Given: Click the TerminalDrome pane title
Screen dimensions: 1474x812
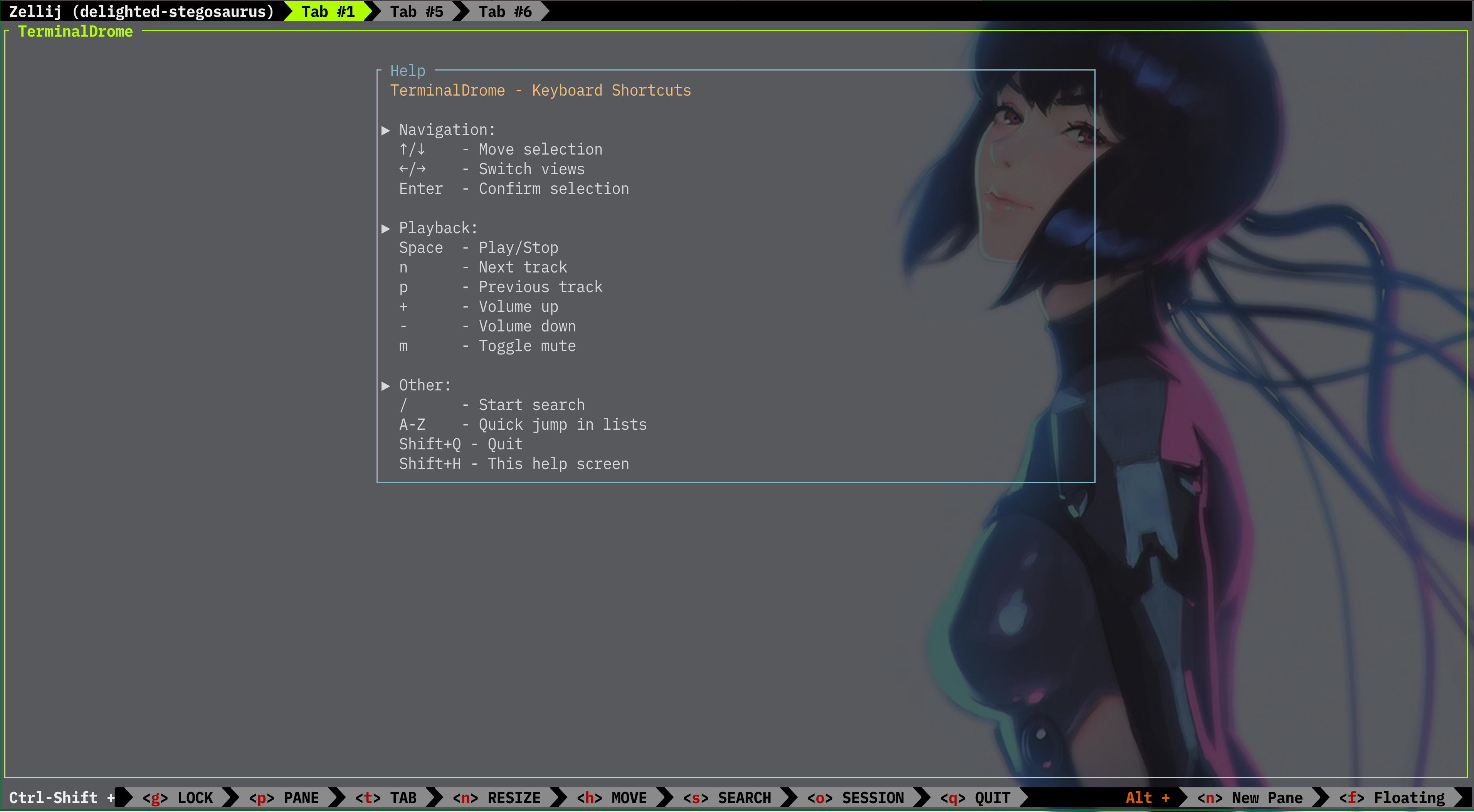Looking at the screenshot, I should [76, 32].
